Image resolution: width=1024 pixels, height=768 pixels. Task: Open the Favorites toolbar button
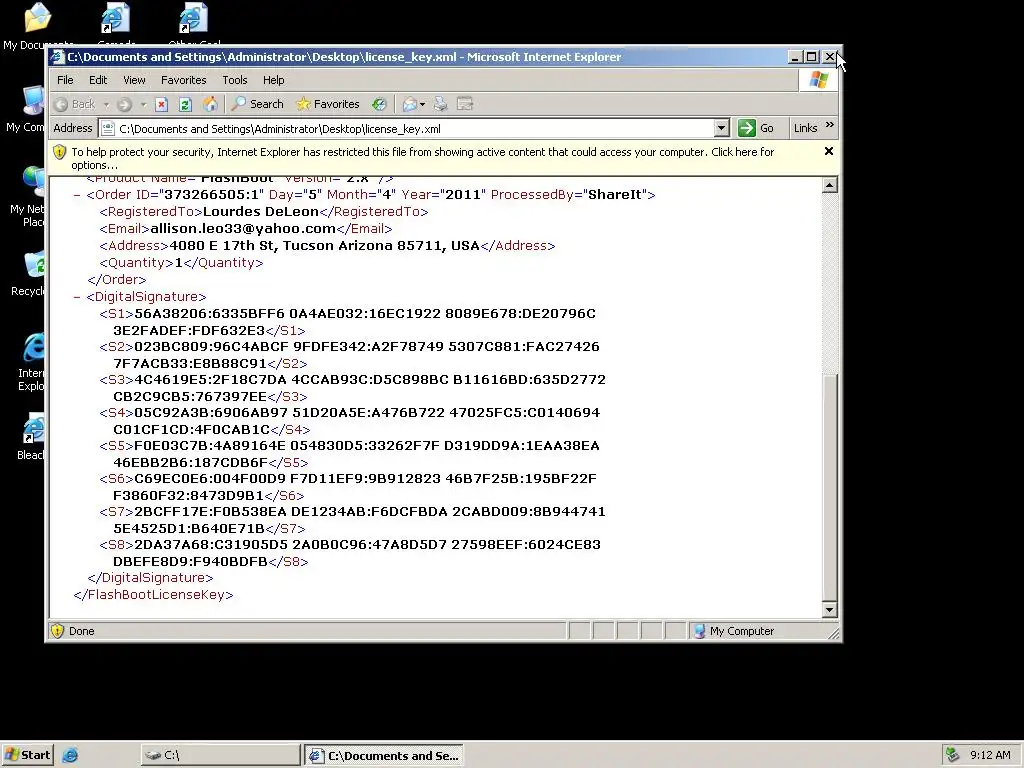point(328,104)
